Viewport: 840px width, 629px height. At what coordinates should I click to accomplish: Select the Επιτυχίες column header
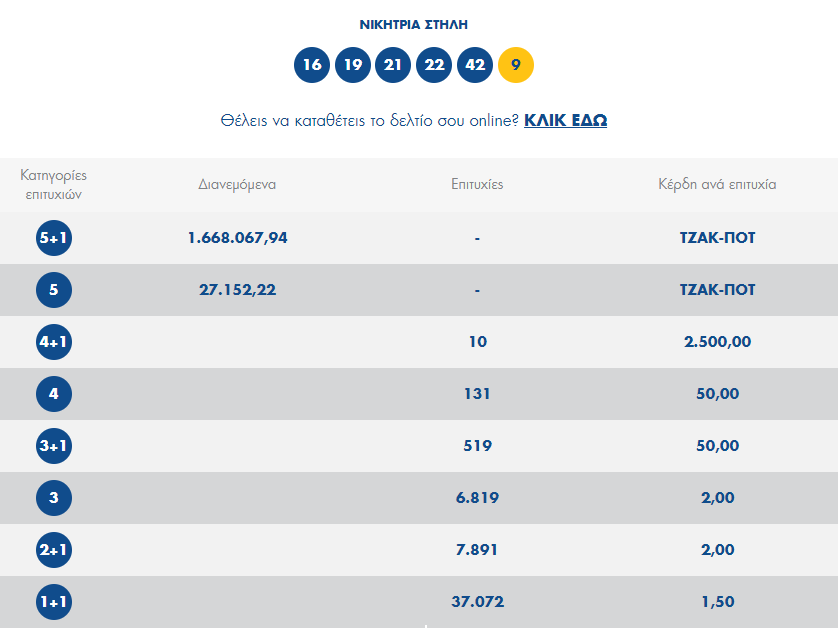tap(477, 185)
